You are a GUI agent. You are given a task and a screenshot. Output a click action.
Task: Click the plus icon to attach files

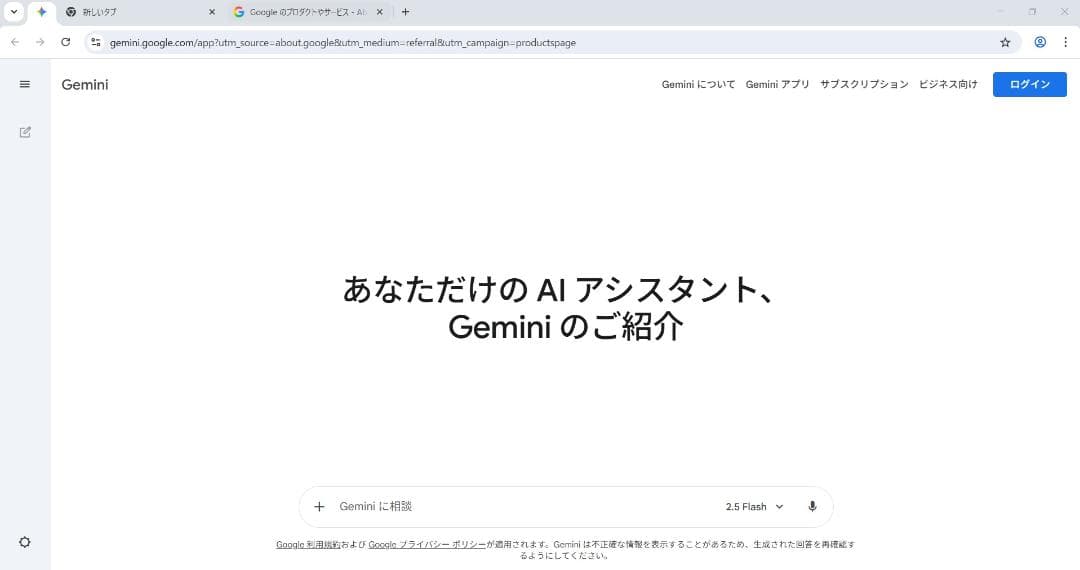click(x=319, y=507)
